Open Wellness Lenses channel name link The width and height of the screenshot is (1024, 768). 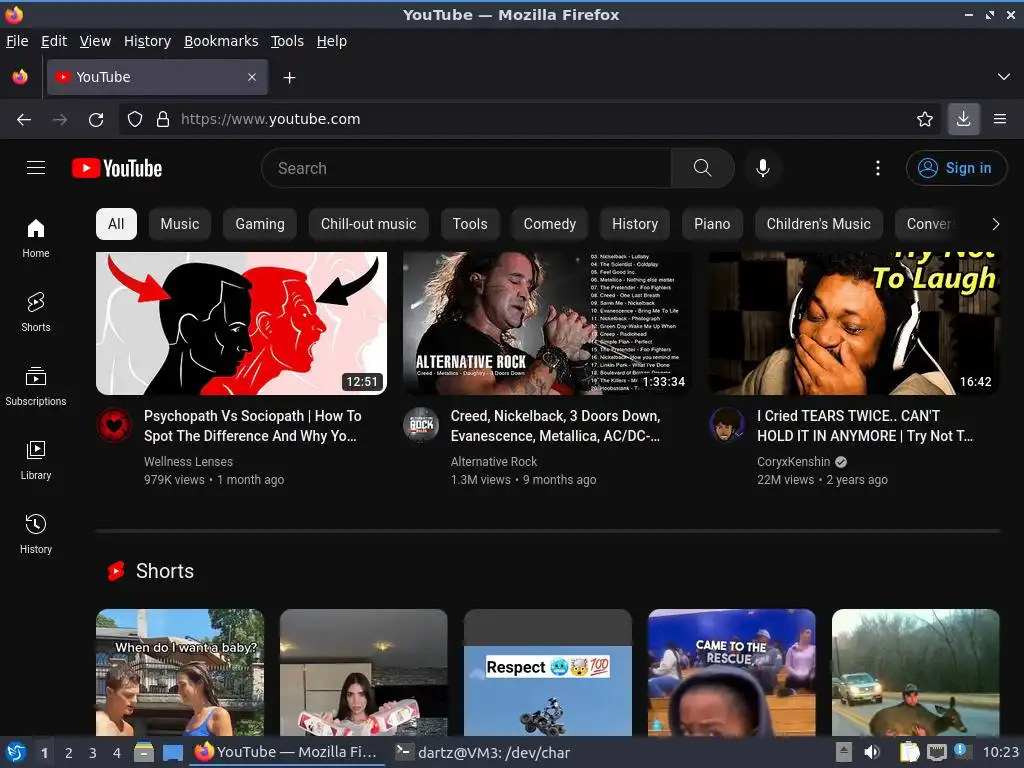pos(188,462)
